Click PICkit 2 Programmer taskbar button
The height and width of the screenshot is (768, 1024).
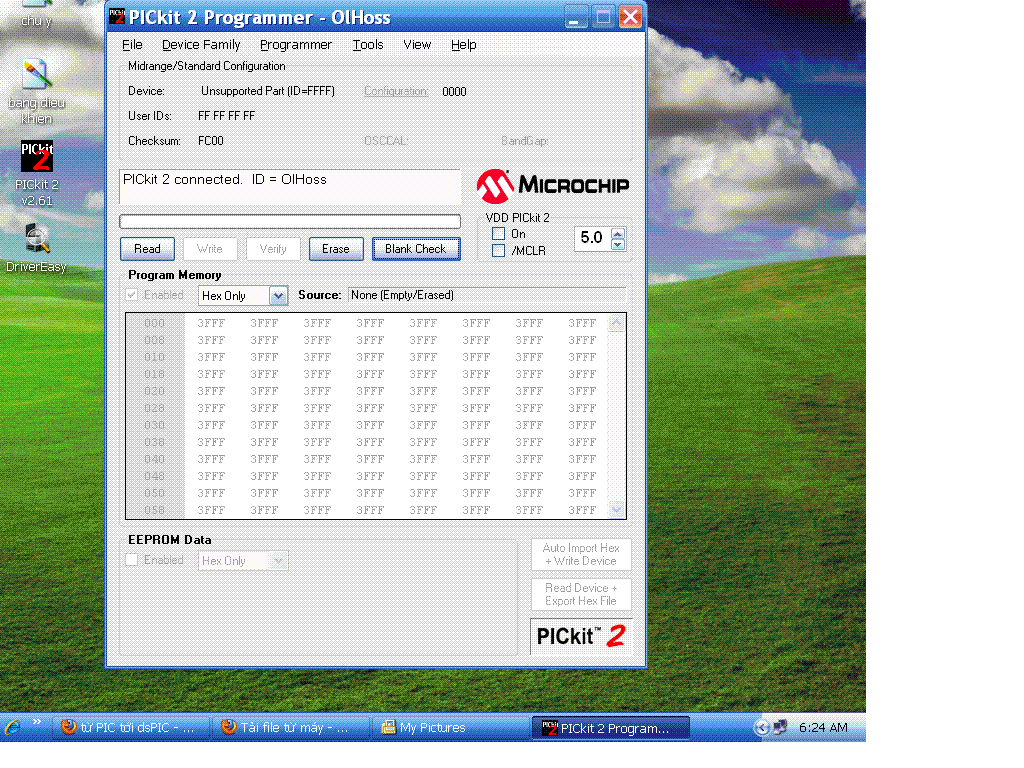coord(611,728)
